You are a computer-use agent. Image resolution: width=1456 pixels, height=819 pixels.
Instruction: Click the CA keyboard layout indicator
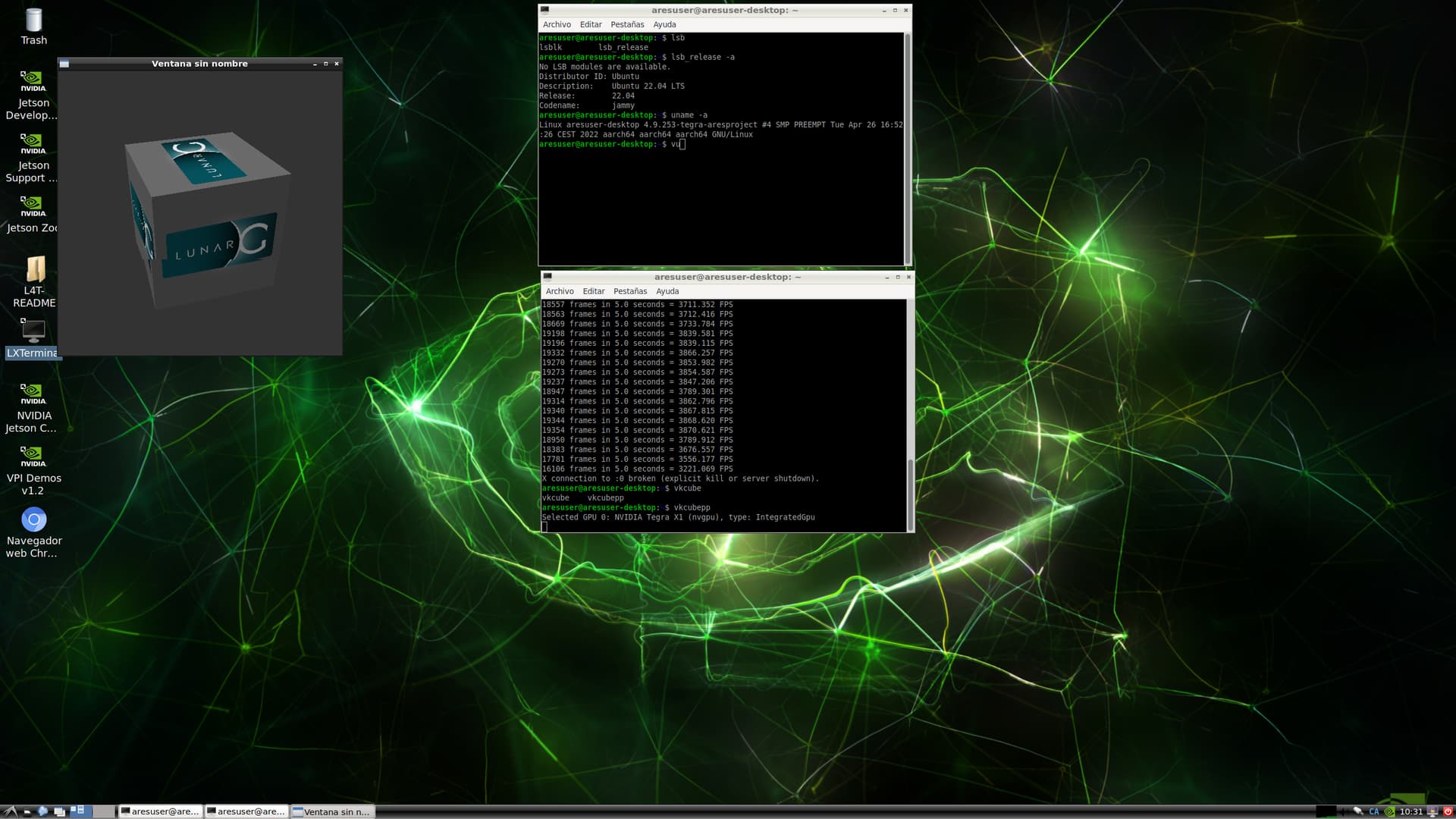(1374, 811)
